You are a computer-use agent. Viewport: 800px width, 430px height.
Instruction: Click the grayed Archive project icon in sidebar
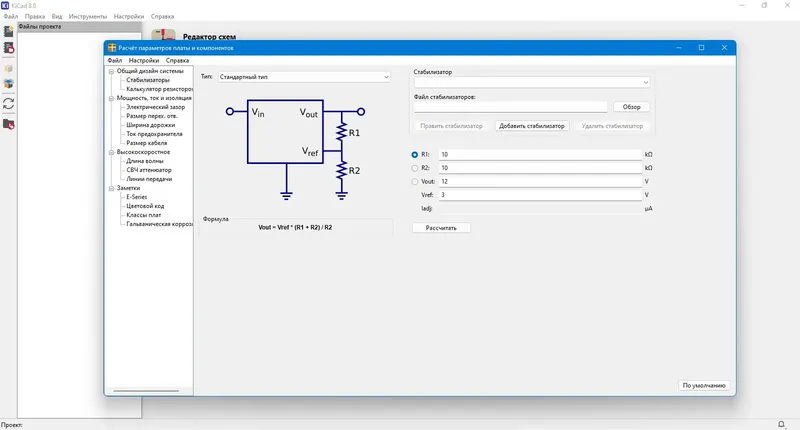8,68
